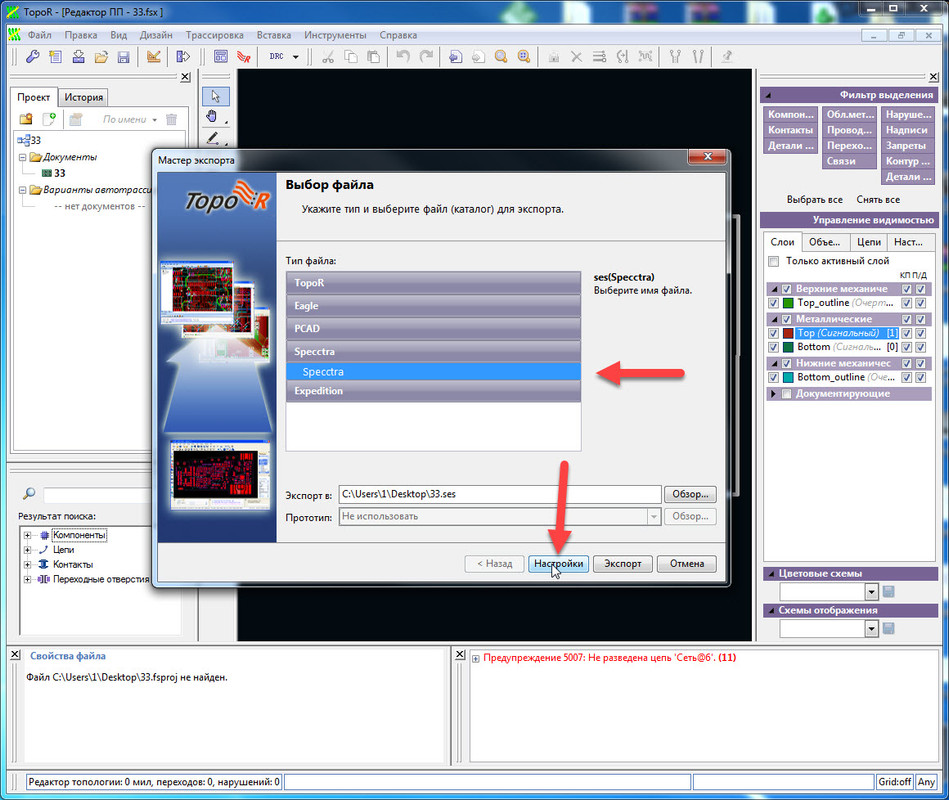Viewport: 949px width, 800px height.
Task: Click the zoom to fit icon
Action: pyautogui.click(x=524, y=57)
